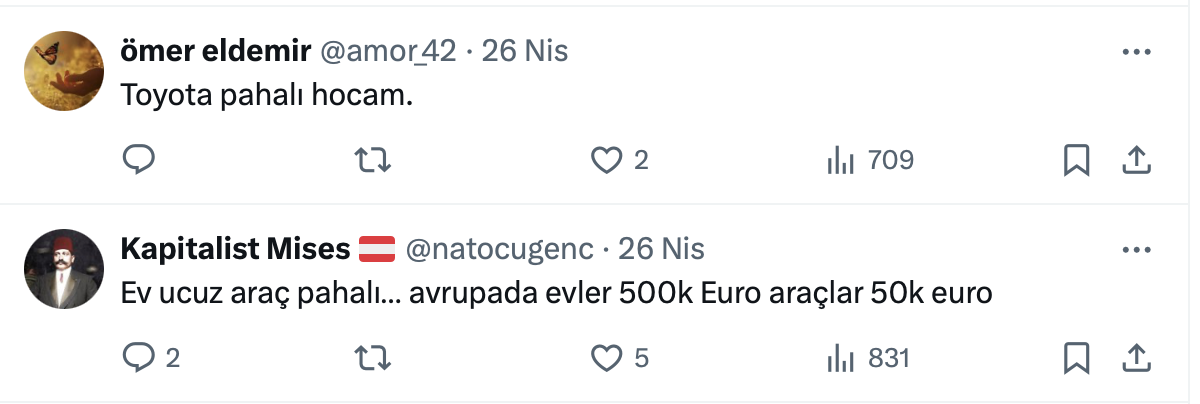1200x404 pixels.
Task: Open more options for Kapitalist Mises' tweet
Action: (x=1137, y=249)
